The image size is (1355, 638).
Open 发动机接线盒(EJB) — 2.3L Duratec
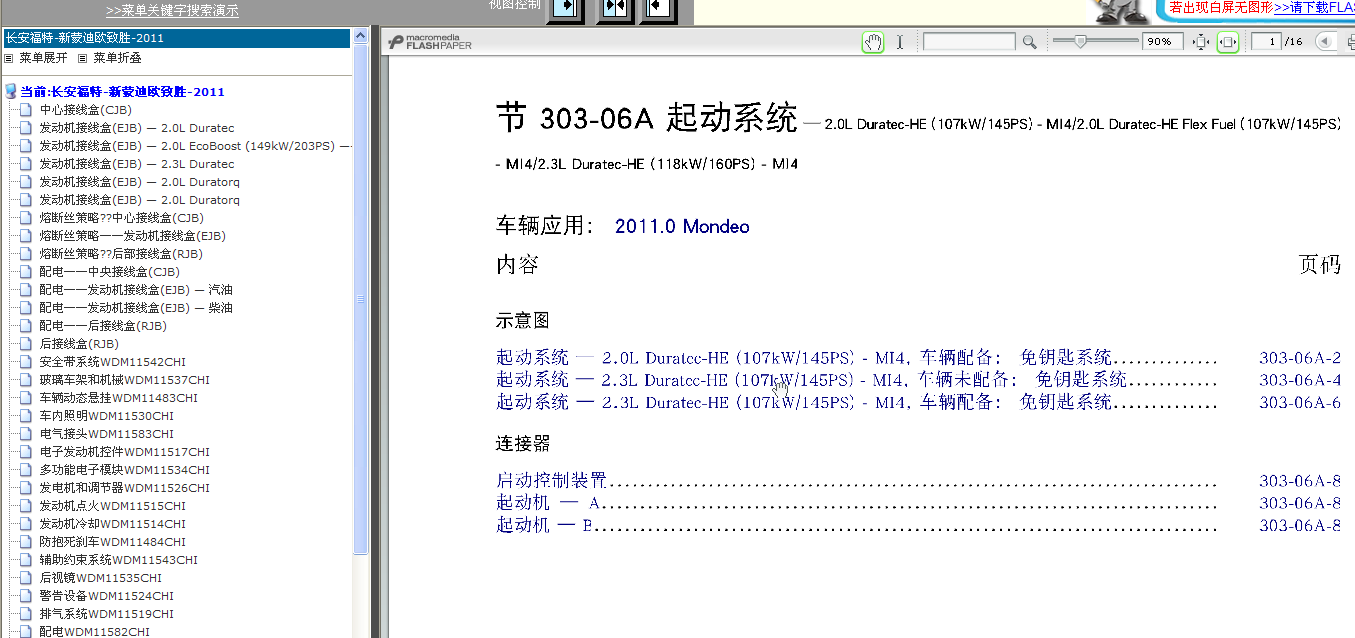pos(137,164)
